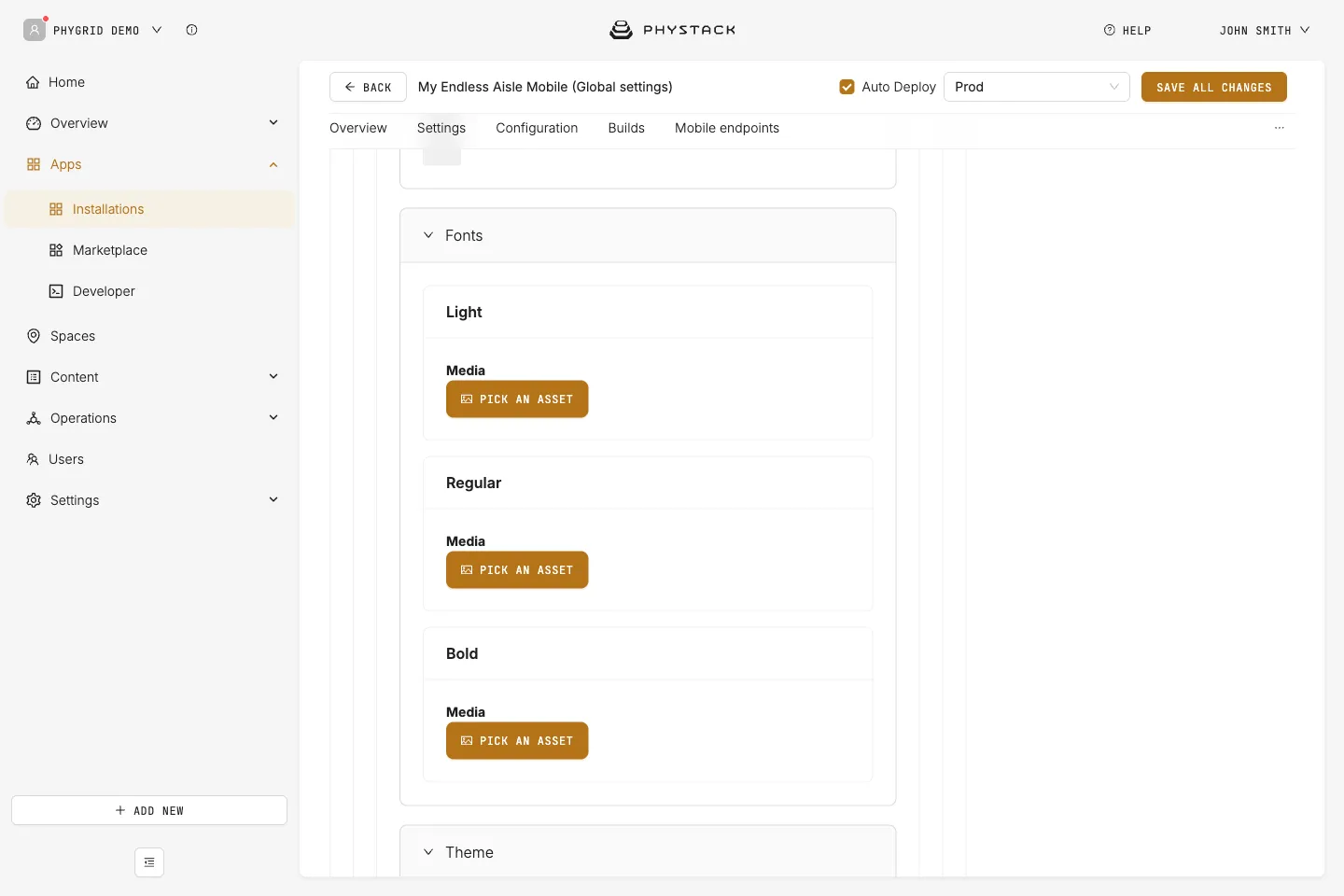Click the Back button
Screen dimensions: 1344x896
coord(368,87)
